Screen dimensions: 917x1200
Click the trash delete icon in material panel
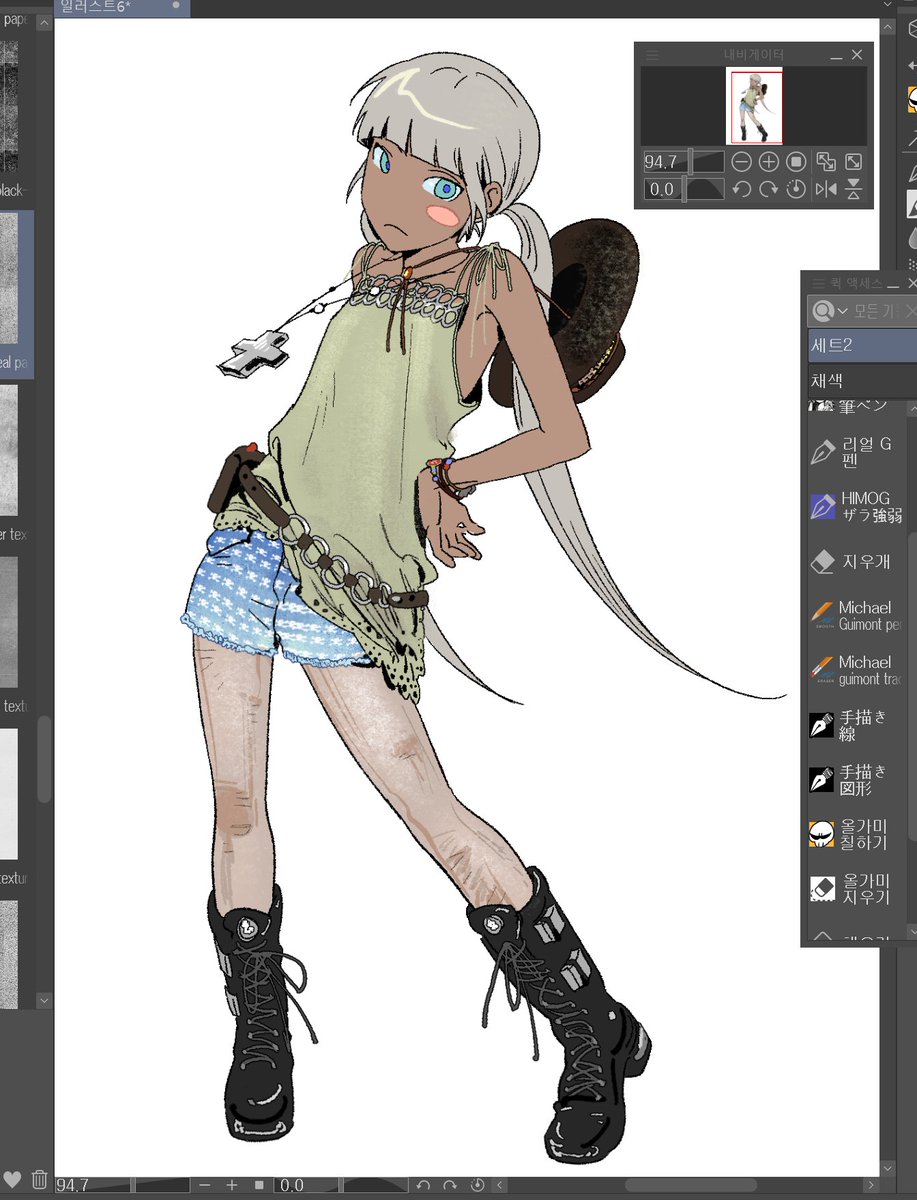pyautogui.click(x=39, y=1180)
